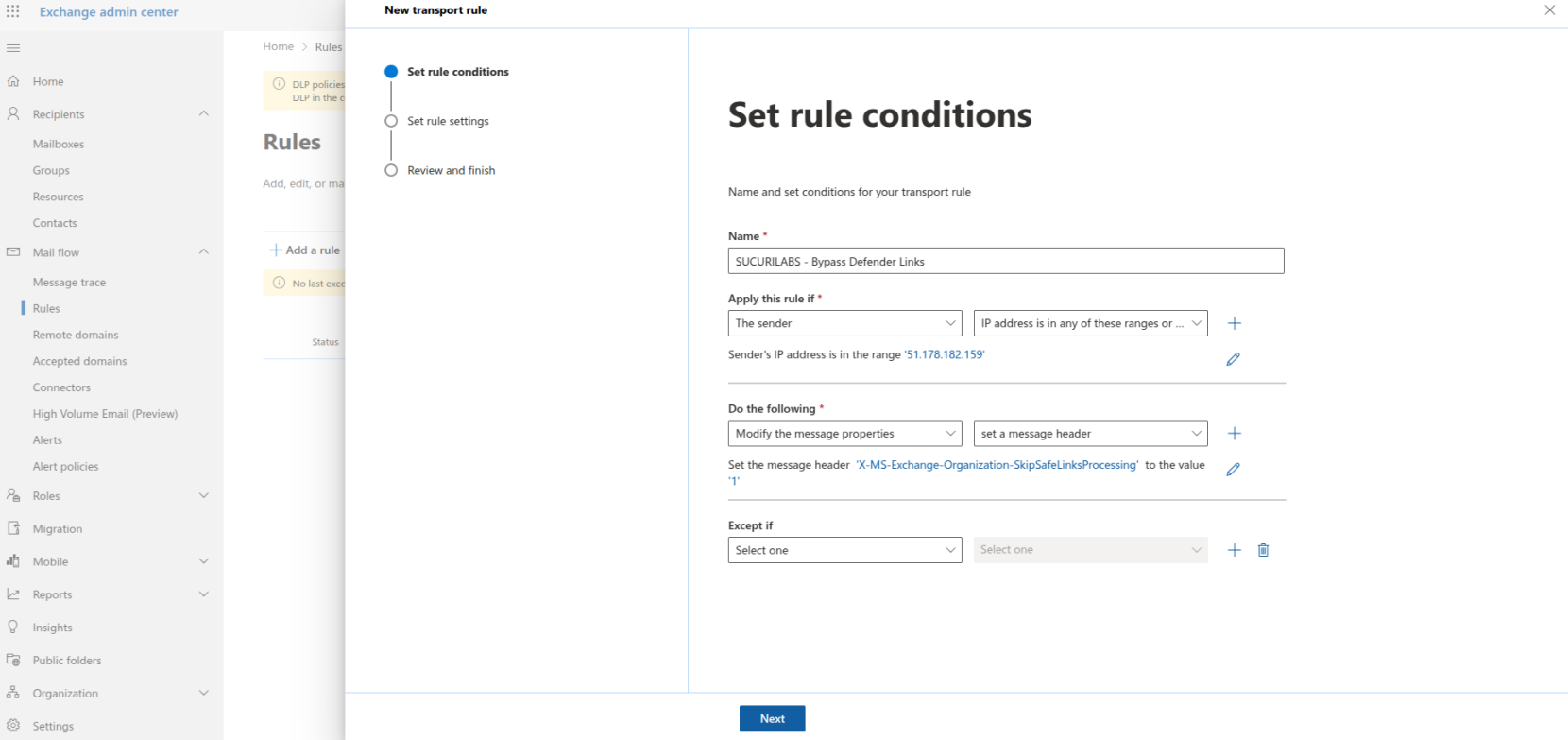The image size is (1568, 740).
Task: Click the Next button
Action: point(772,718)
